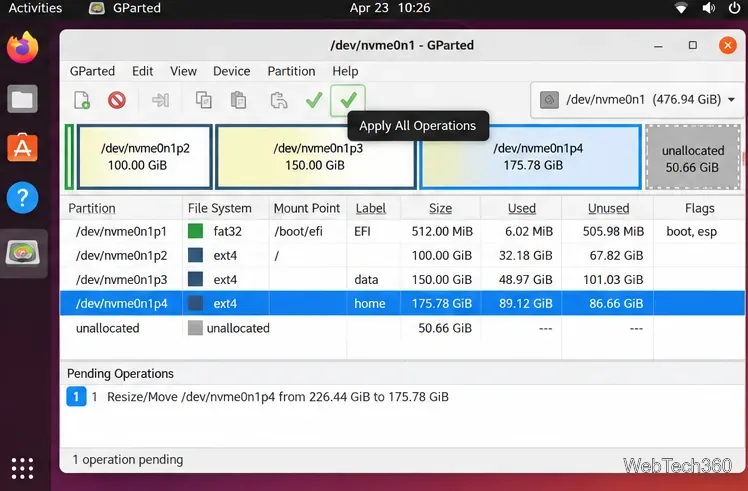This screenshot has width=748, height=491.
Task: Click the Copy partition toolbar icon
Action: click(x=204, y=100)
